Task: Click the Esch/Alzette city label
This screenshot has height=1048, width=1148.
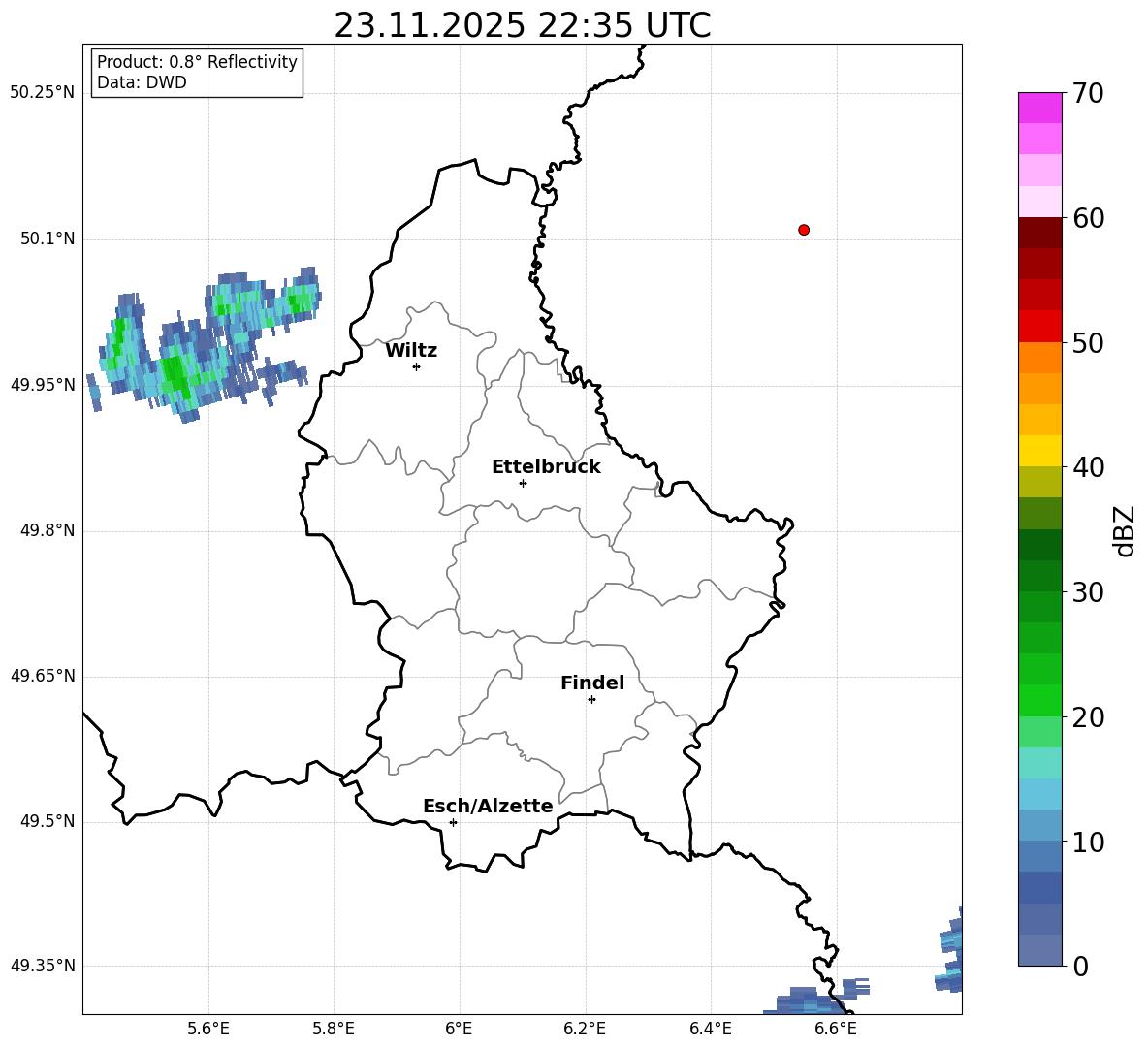Action: click(488, 806)
